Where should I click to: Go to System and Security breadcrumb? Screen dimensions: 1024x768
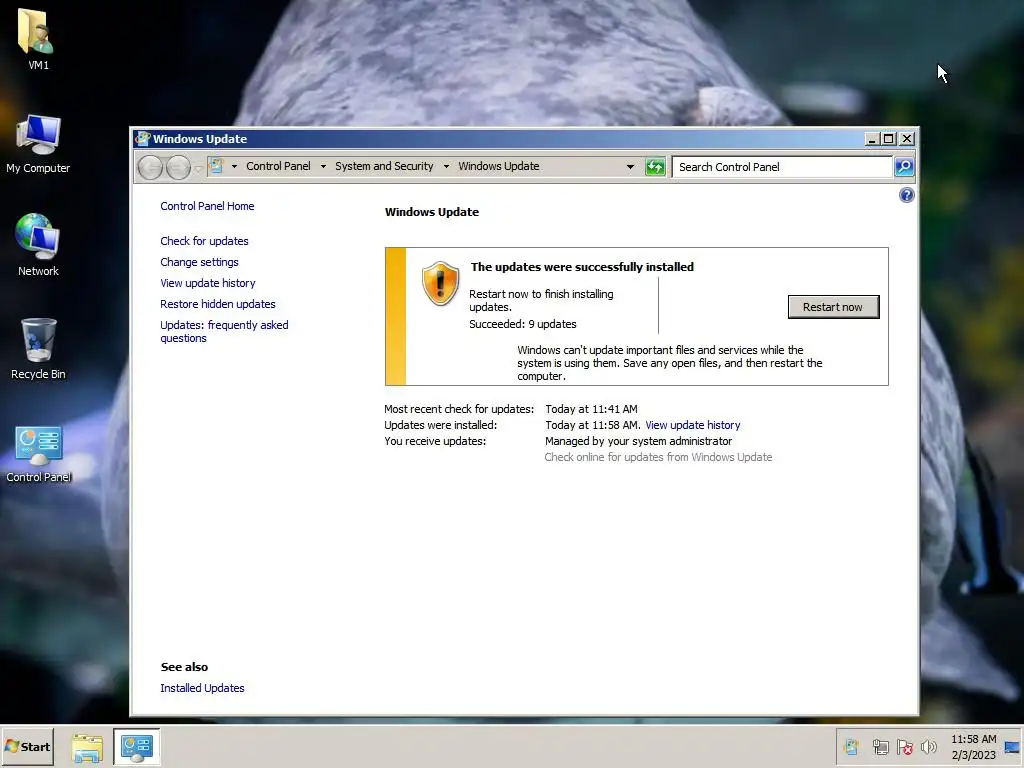coord(384,166)
